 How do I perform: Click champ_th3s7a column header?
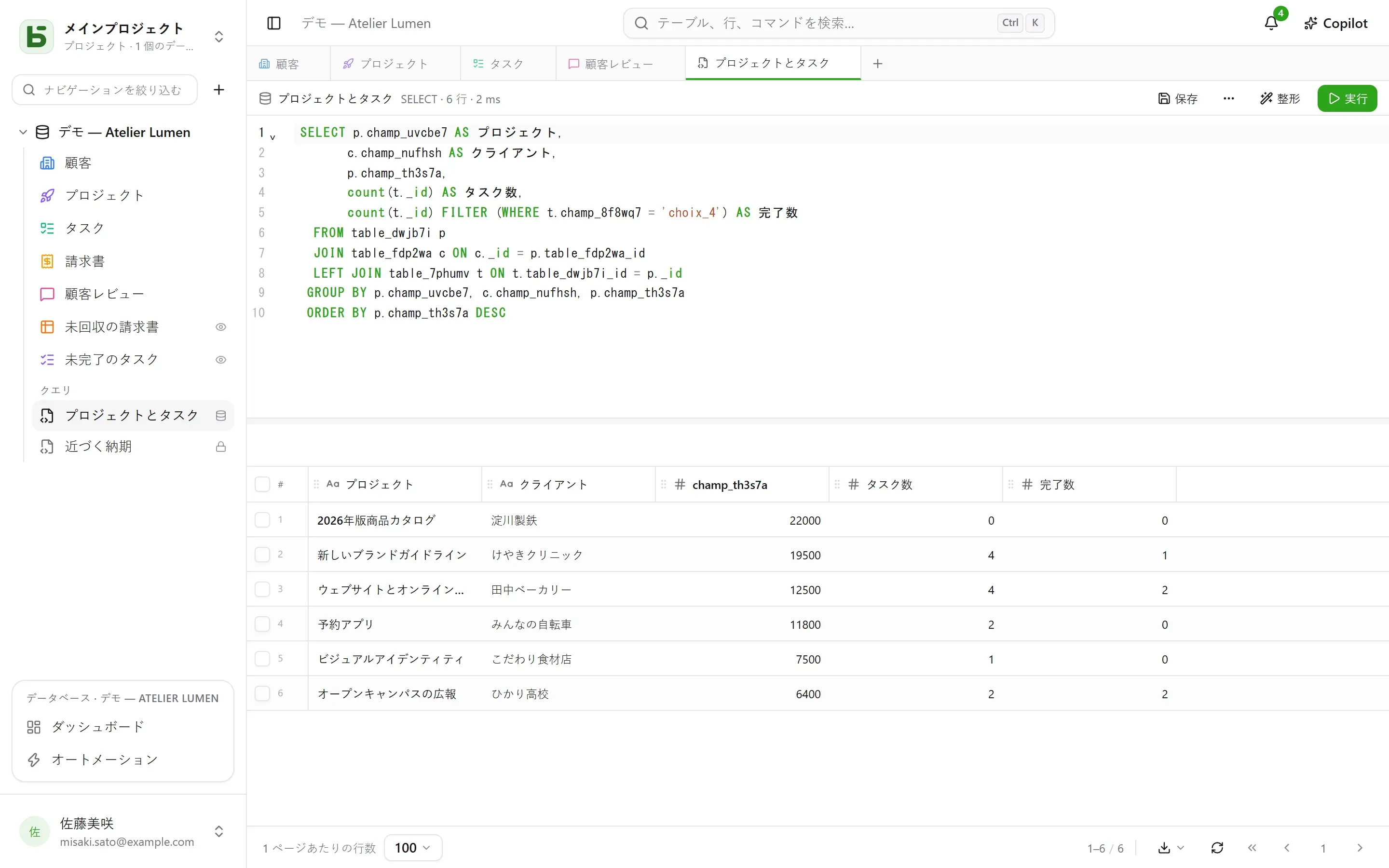pyautogui.click(x=742, y=485)
